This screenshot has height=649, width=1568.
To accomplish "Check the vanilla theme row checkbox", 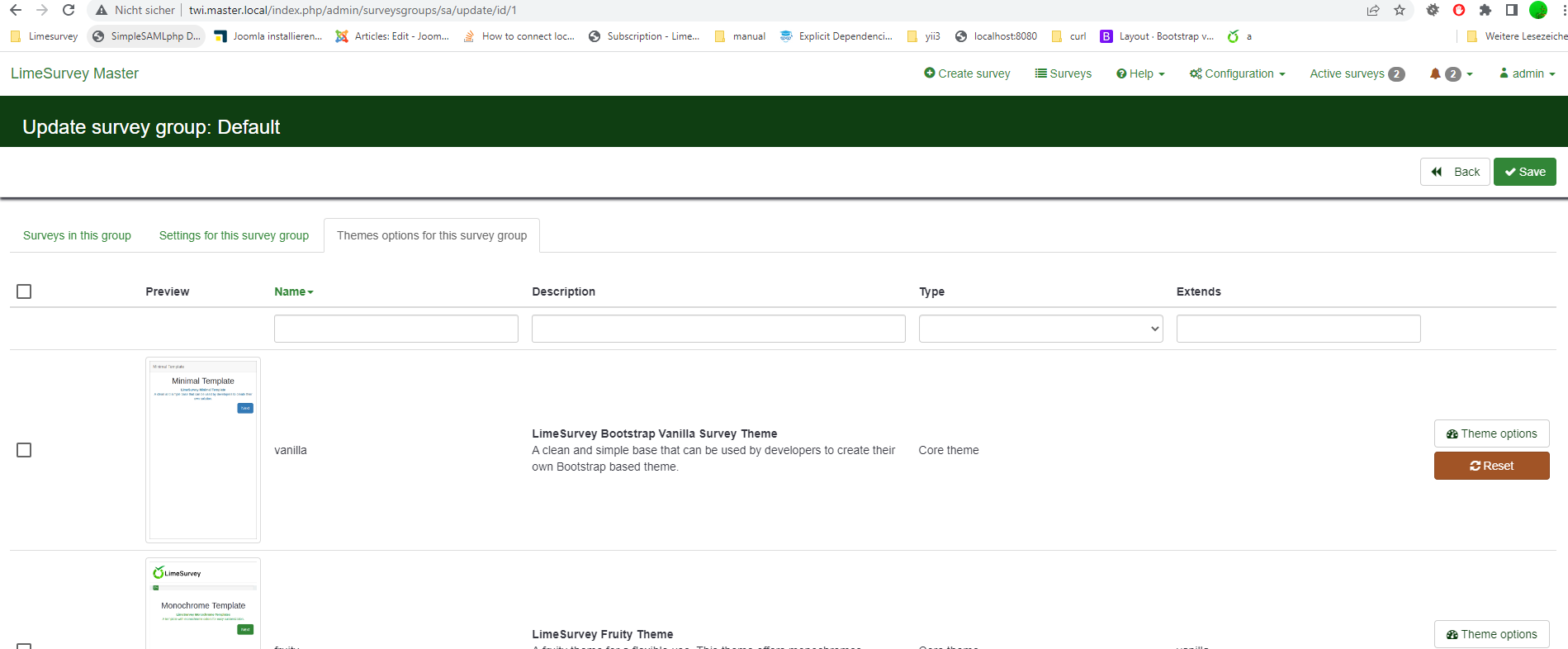I will pyautogui.click(x=24, y=450).
